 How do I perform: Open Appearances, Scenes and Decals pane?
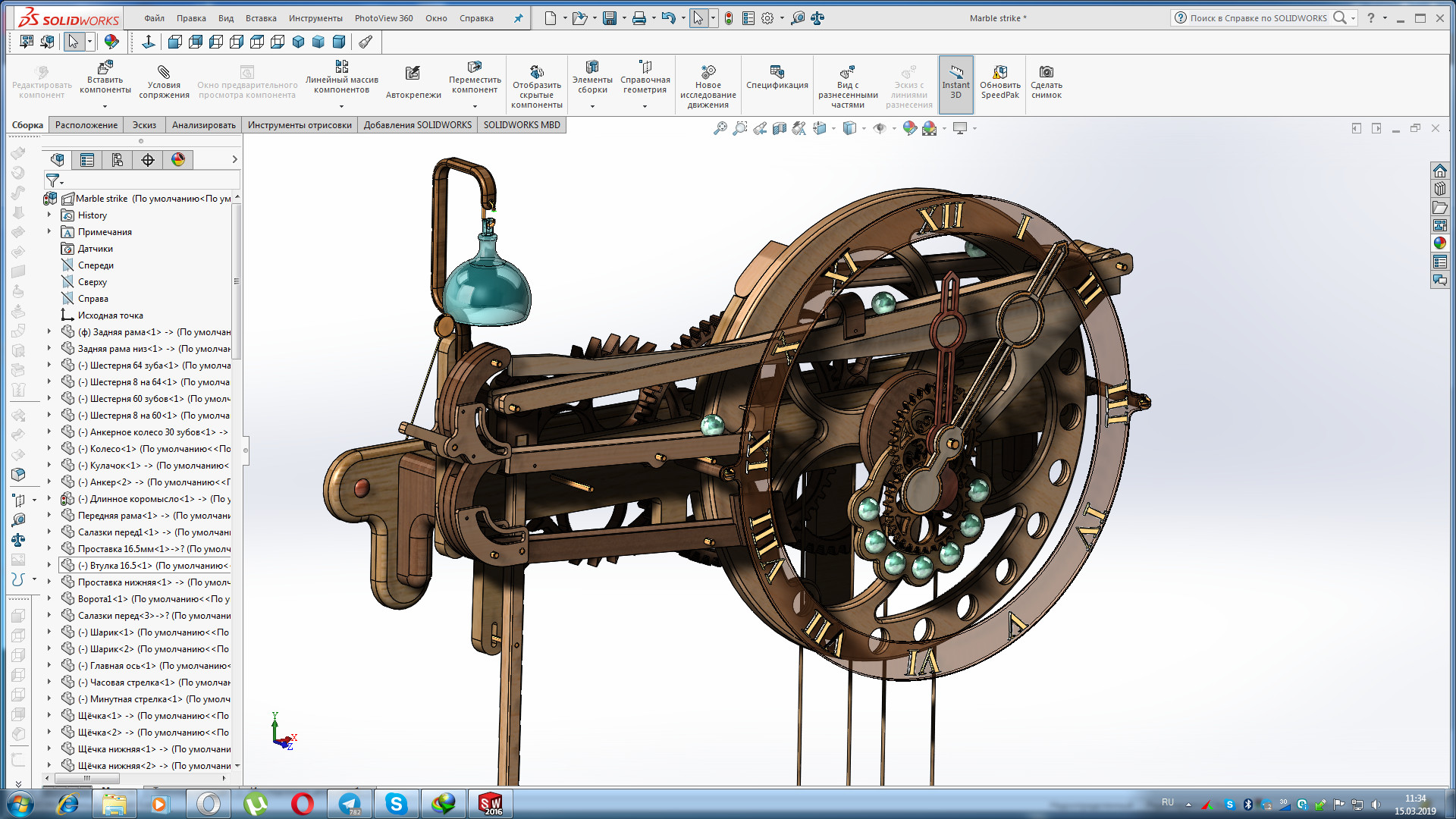coord(1439,243)
